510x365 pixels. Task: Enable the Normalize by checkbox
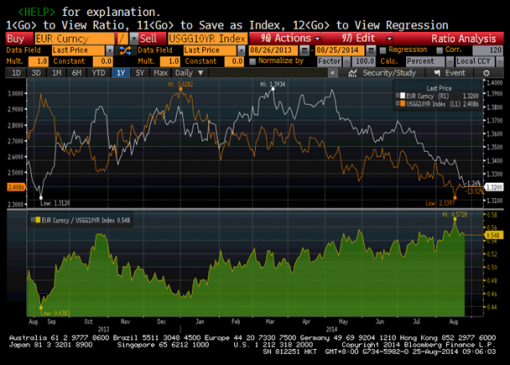pyautogui.click(x=252, y=61)
